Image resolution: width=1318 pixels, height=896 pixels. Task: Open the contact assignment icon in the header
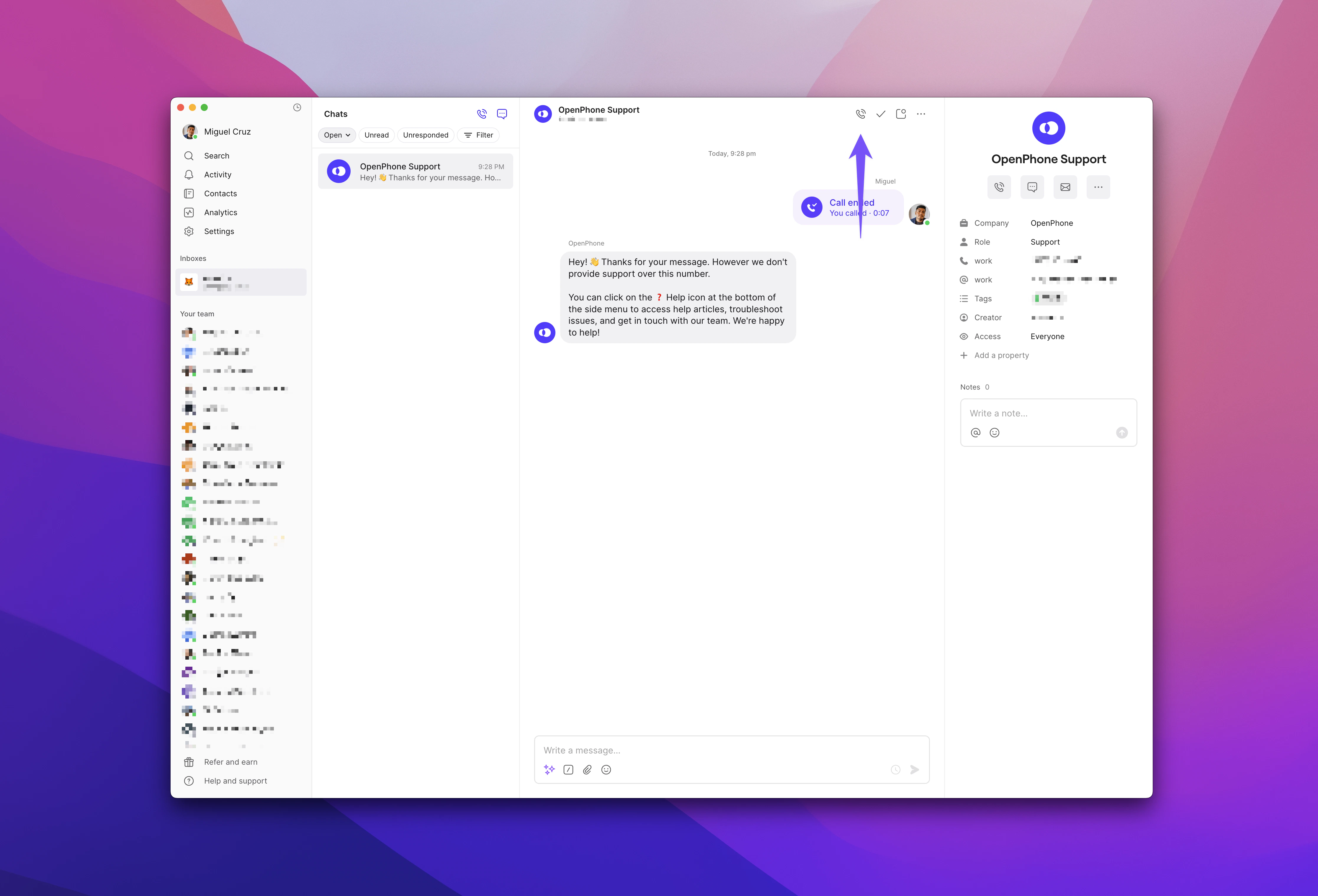click(901, 113)
